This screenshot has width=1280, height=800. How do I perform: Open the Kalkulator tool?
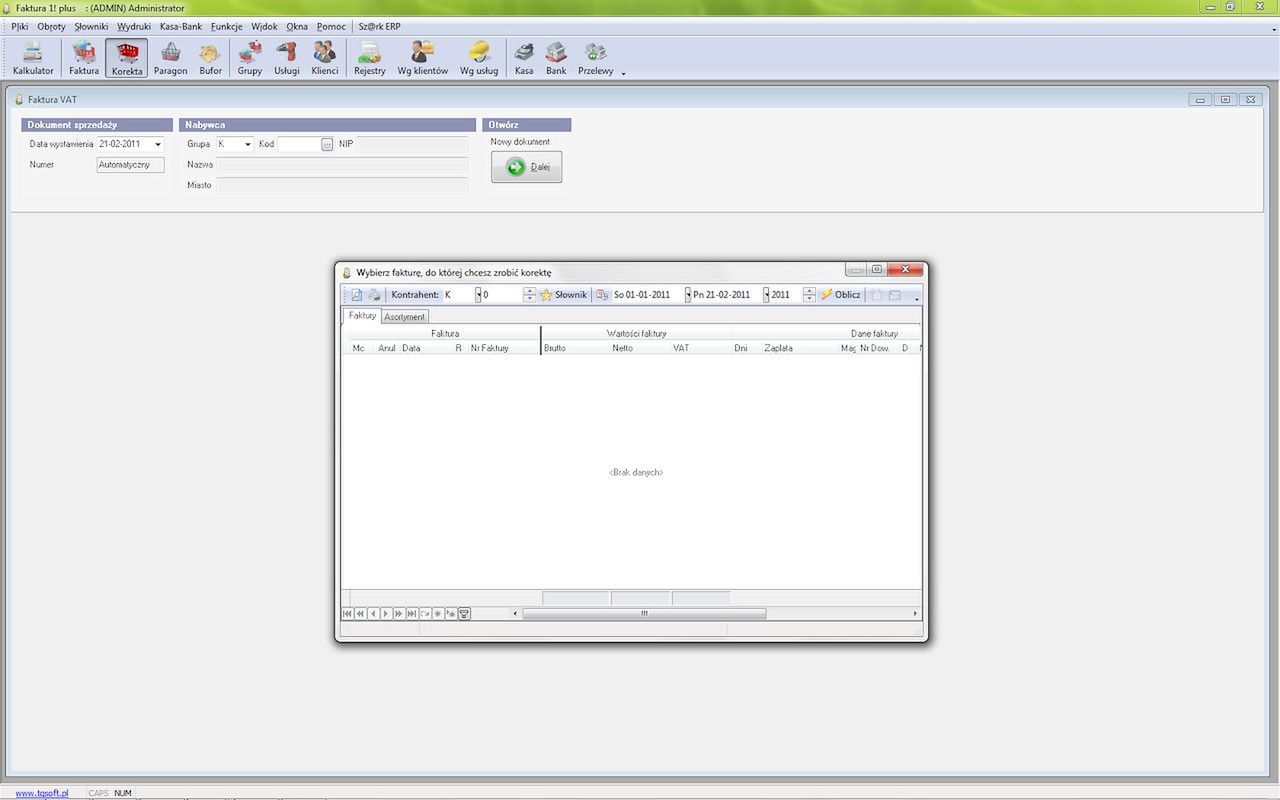pos(33,59)
